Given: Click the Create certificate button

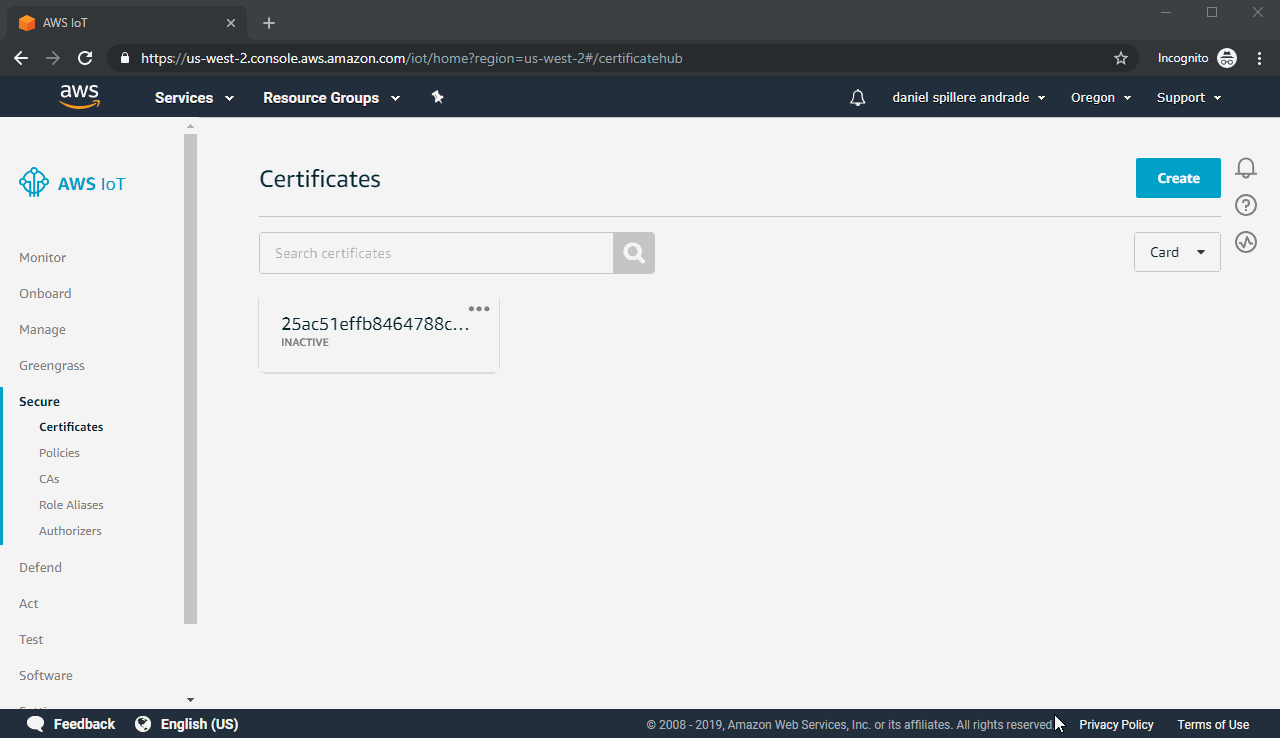Looking at the screenshot, I should [1178, 178].
